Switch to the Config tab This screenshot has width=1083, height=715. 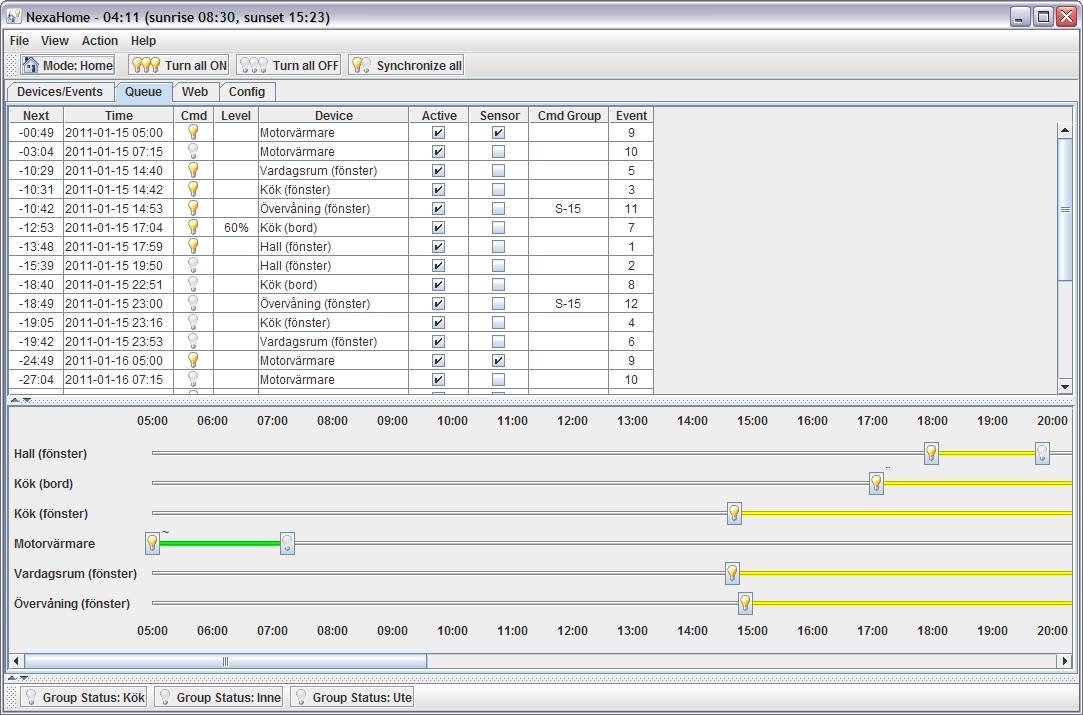coord(247,92)
